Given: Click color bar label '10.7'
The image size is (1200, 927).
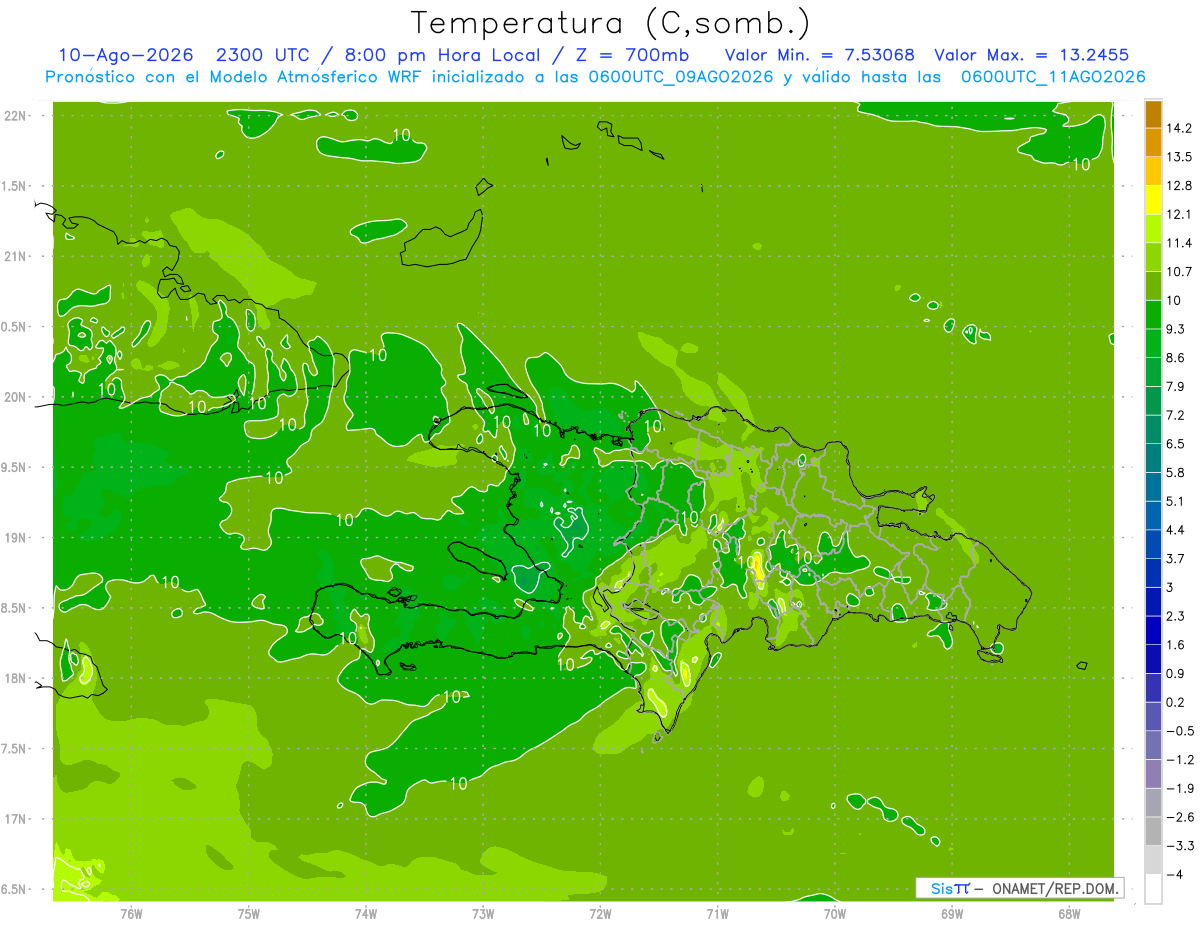Looking at the screenshot, I should tap(1179, 272).
